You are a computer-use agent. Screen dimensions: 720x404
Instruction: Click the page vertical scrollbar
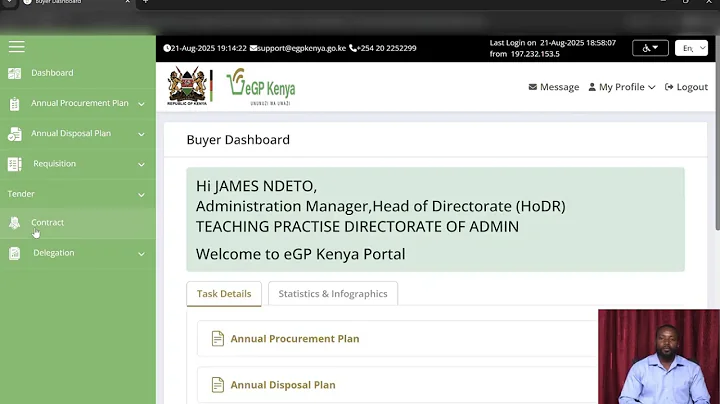717,133
